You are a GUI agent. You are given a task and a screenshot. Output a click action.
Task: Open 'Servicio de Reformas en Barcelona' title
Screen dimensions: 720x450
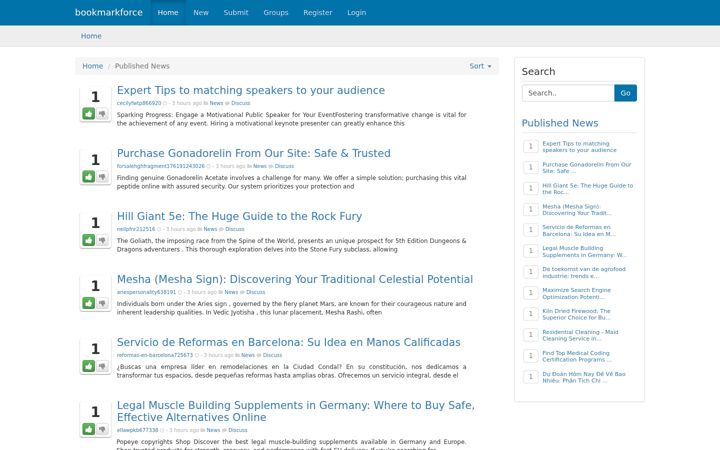(x=288, y=342)
